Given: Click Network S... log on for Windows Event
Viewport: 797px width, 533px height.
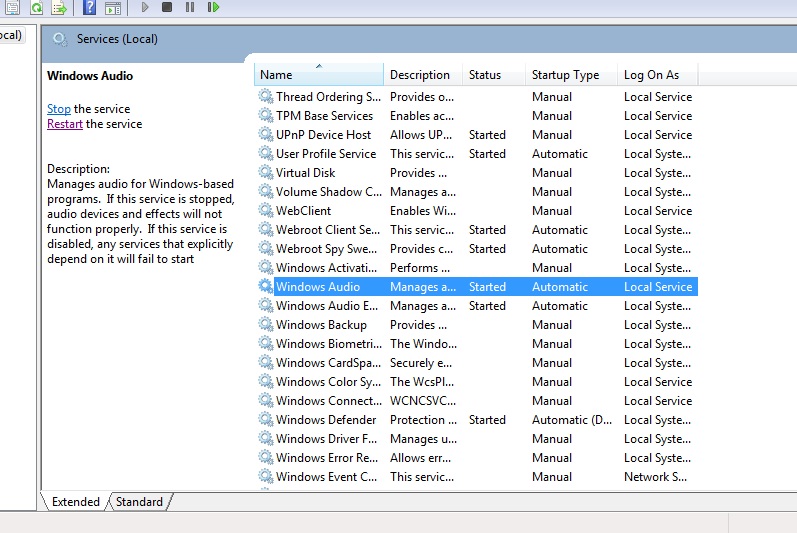Looking at the screenshot, I should click(x=655, y=477).
